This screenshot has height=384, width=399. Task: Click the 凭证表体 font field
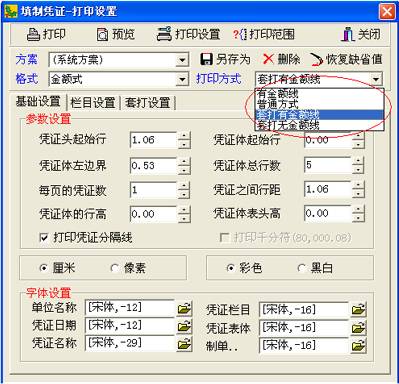click(304, 328)
